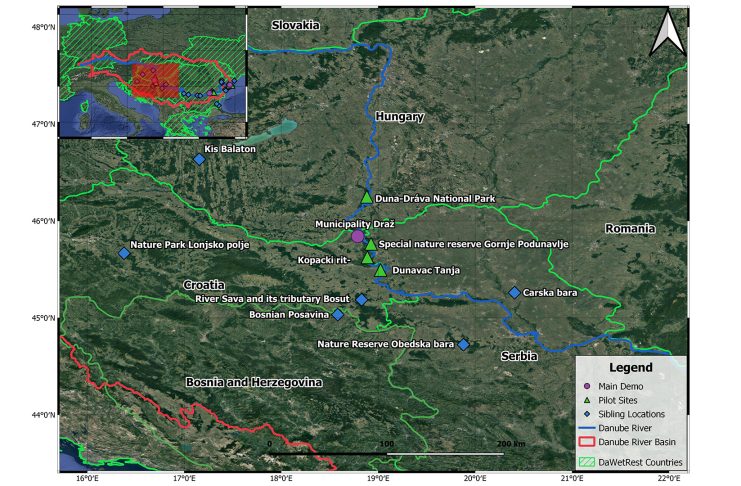Screen dimensions: 741x486
Task: Select the Duna-Dráva National Park triangle marker
Action: (367, 198)
